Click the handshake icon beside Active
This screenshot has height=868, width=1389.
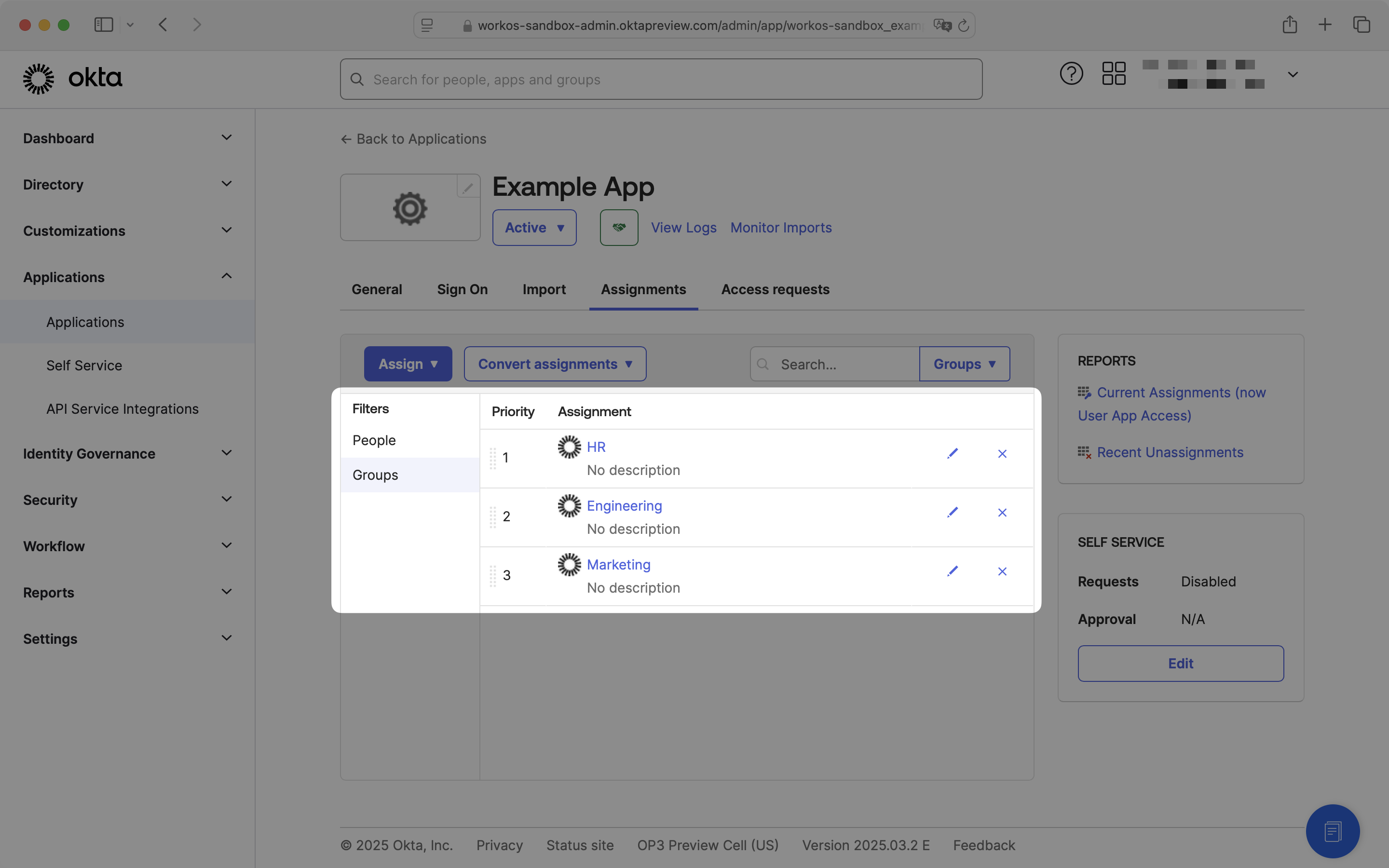click(x=618, y=227)
